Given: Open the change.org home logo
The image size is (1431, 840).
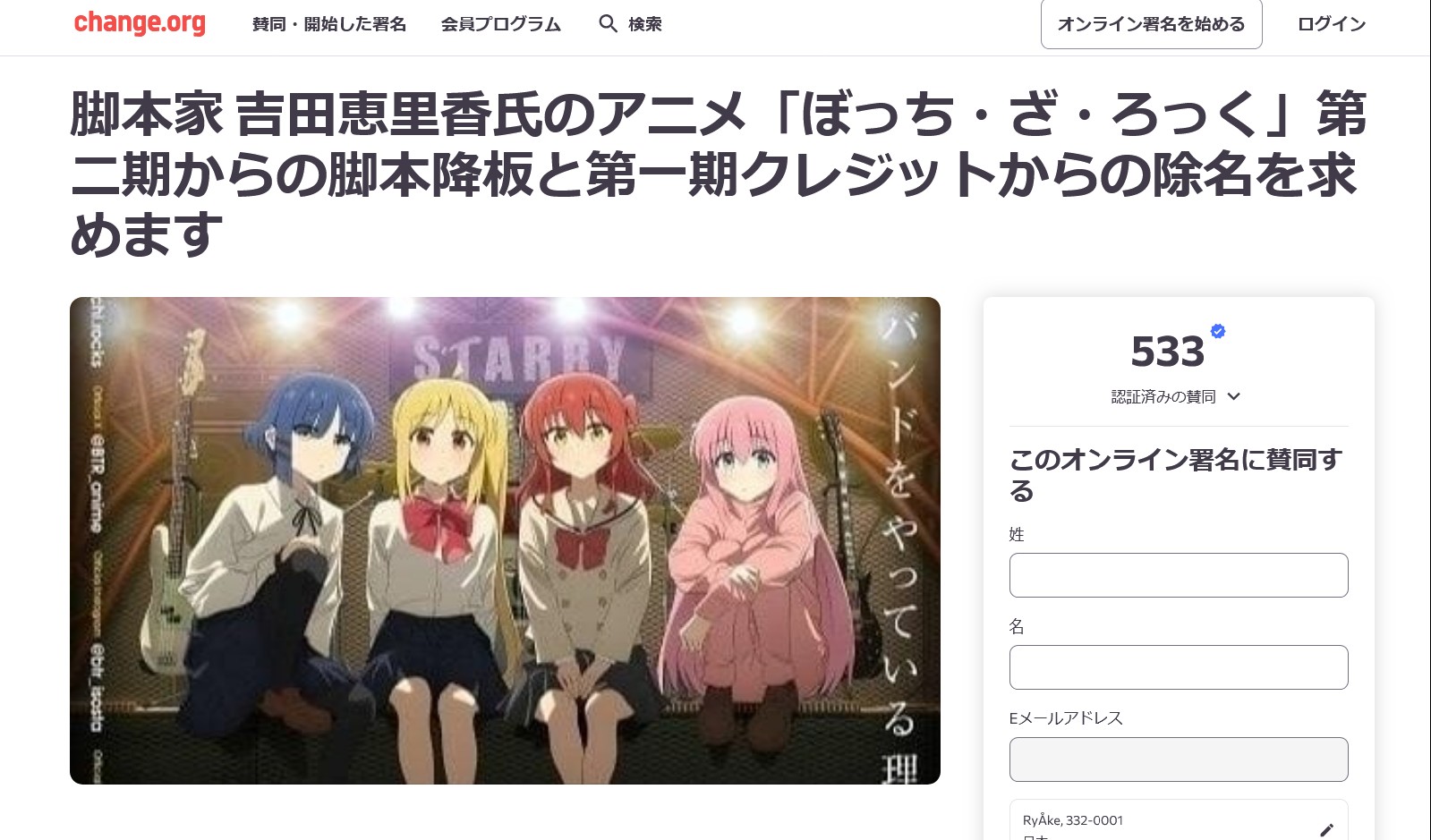Looking at the screenshot, I should (x=140, y=23).
